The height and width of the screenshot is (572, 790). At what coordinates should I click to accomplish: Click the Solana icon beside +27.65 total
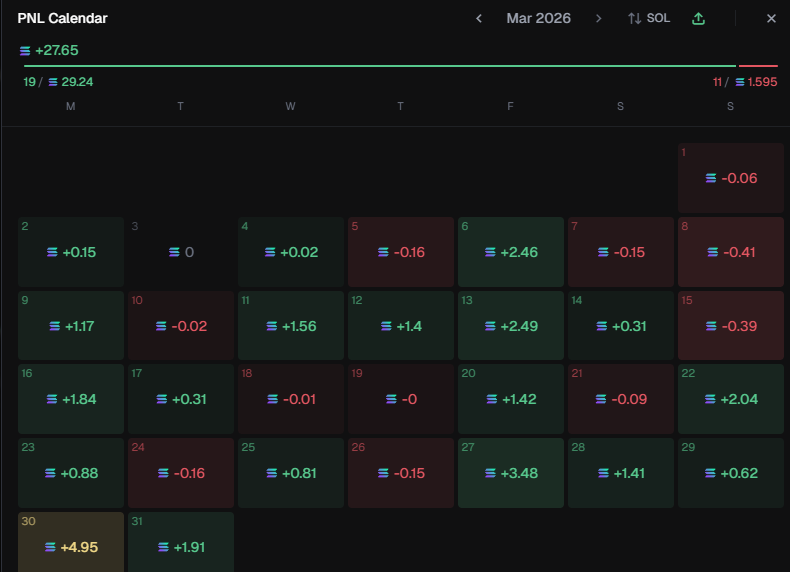(x=25, y=51)
